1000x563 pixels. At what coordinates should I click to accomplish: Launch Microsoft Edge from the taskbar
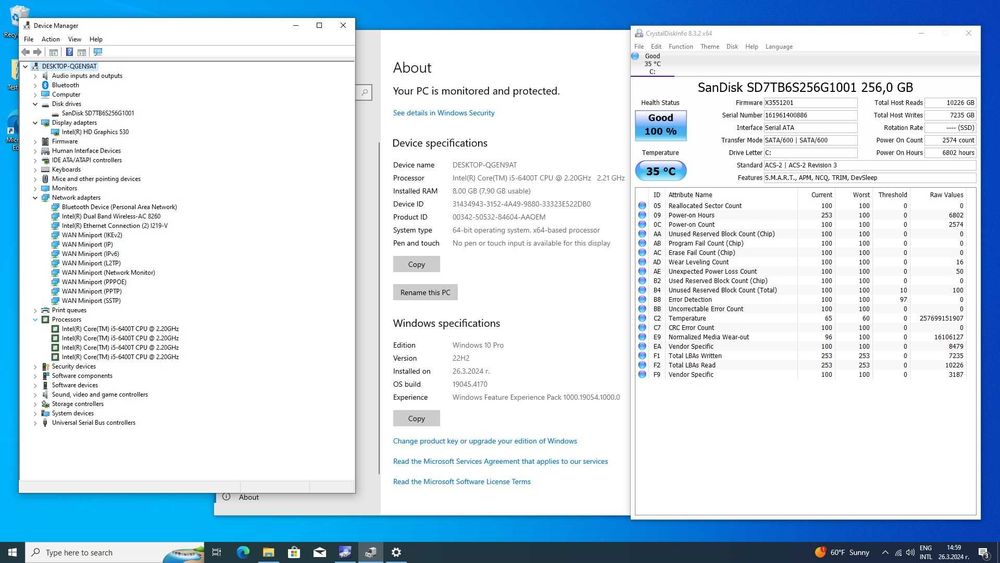click(243, 552)
